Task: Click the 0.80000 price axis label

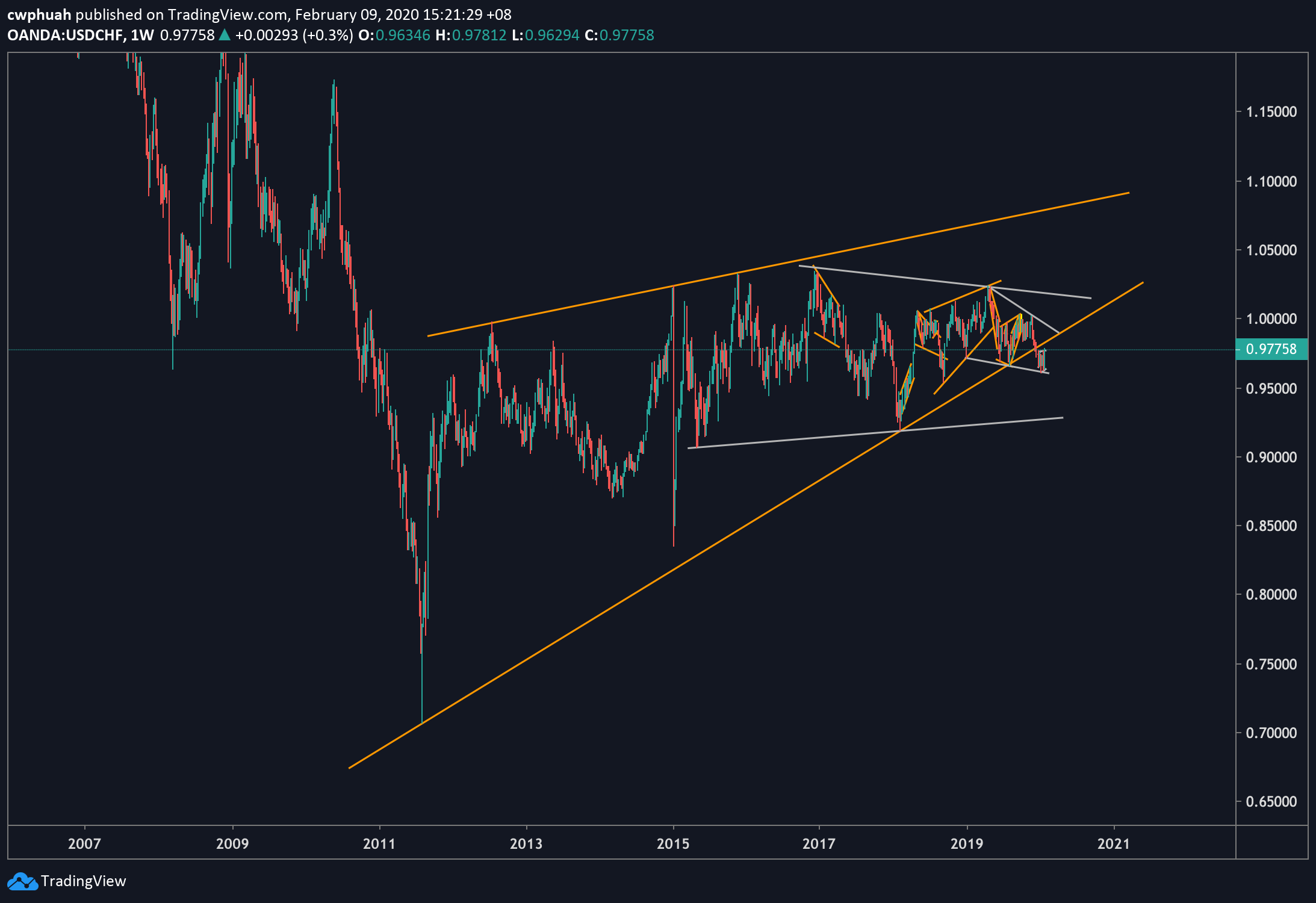Action: click(1271, 594)
